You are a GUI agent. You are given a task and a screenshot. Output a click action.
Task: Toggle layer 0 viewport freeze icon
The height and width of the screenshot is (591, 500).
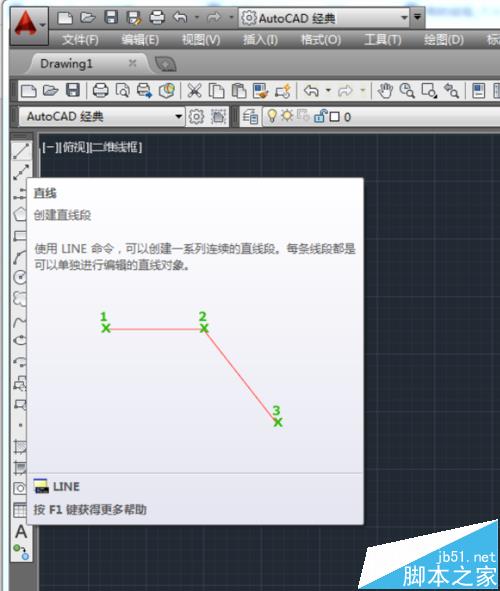click(x=303, y=115)
